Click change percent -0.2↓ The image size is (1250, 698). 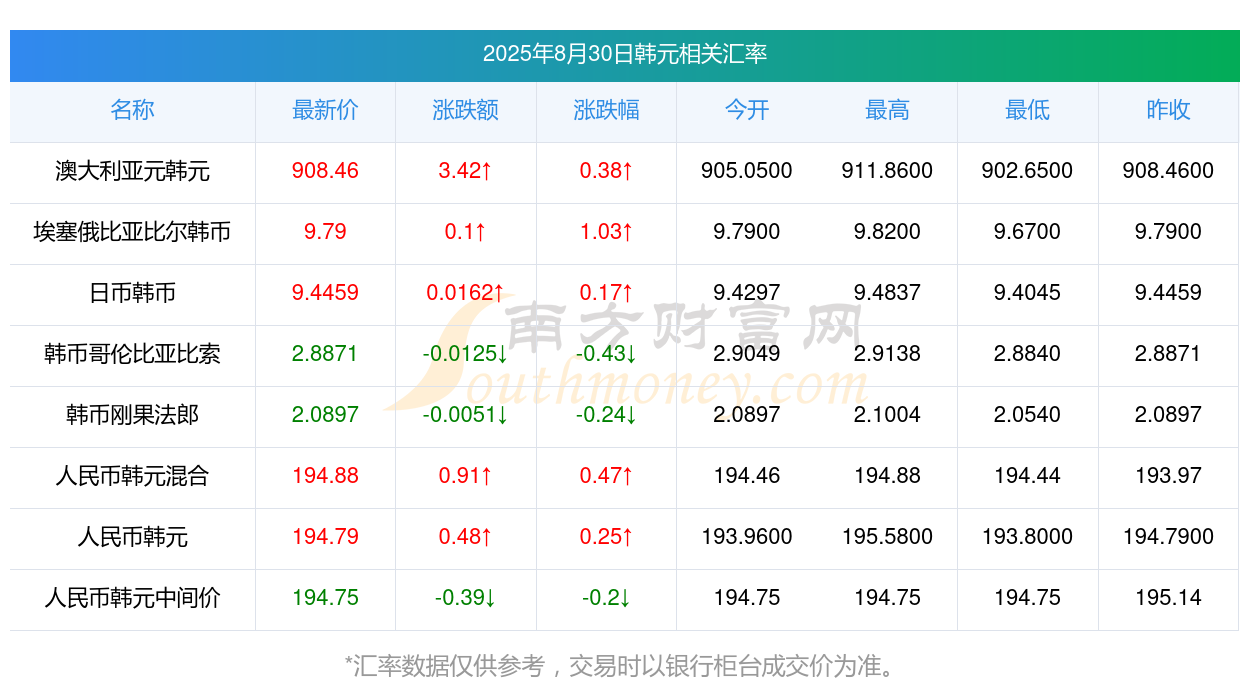point(606,598)
